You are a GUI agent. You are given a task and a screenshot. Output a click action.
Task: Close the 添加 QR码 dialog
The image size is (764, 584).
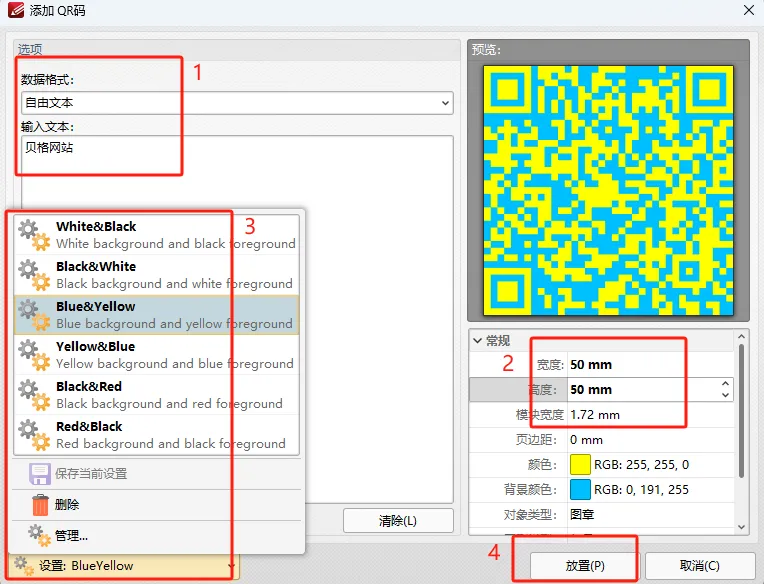749,10
